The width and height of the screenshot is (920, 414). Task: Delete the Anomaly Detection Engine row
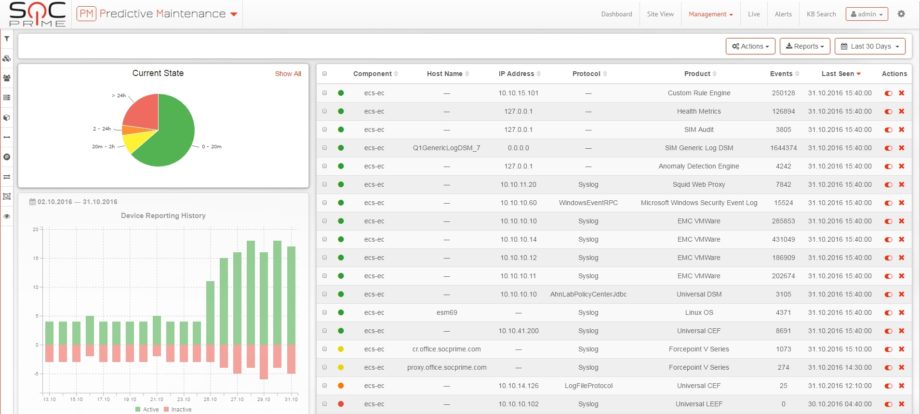(x=901, y=167)
